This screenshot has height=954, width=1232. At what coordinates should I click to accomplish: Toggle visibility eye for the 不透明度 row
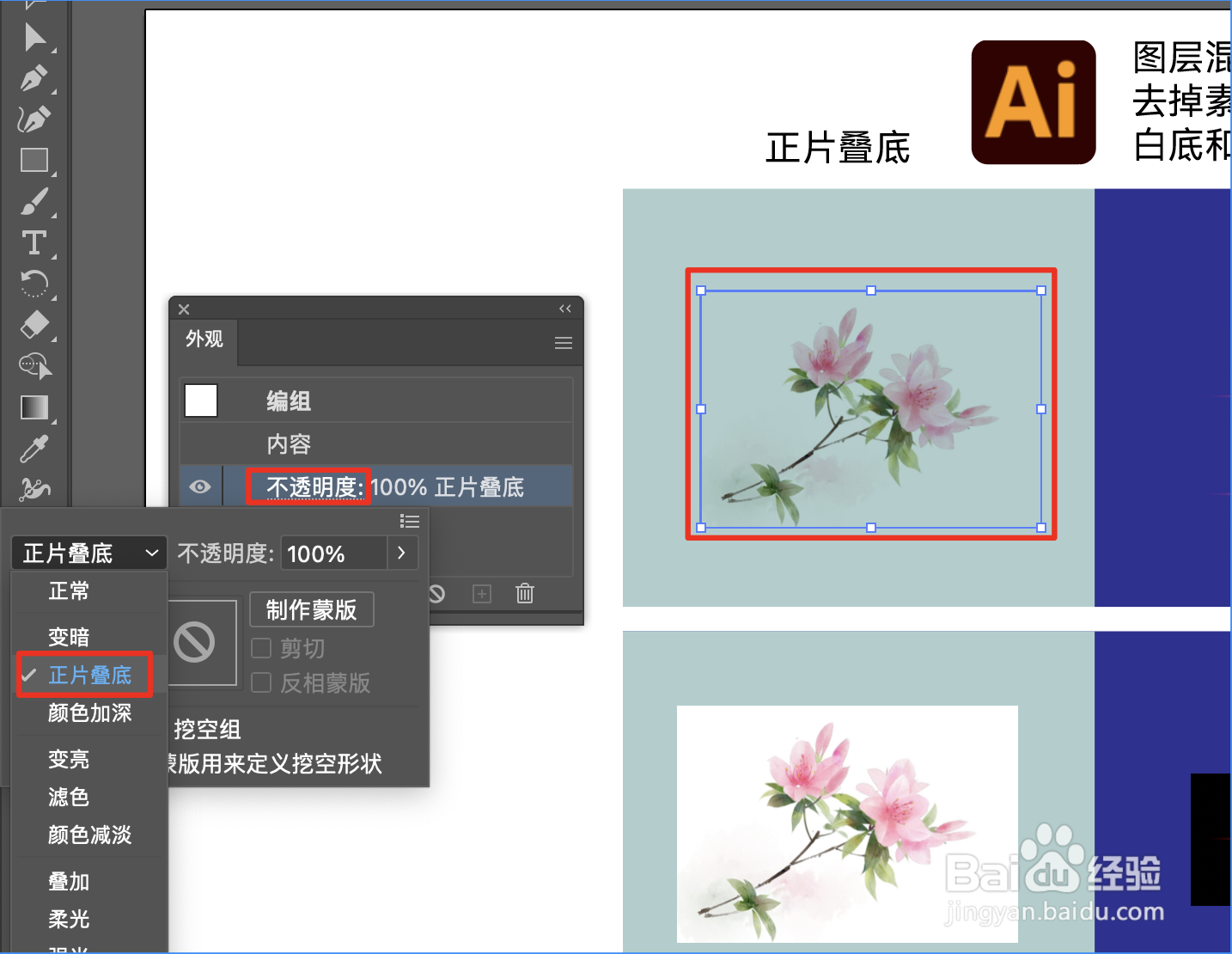click(x=201, y=486)
